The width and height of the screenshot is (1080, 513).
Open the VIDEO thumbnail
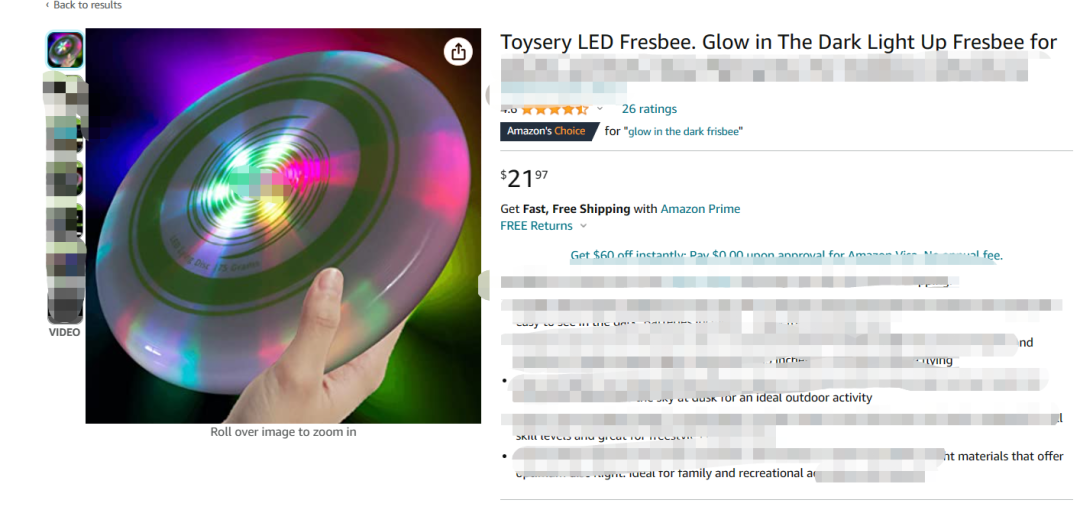tap(65, 308)
